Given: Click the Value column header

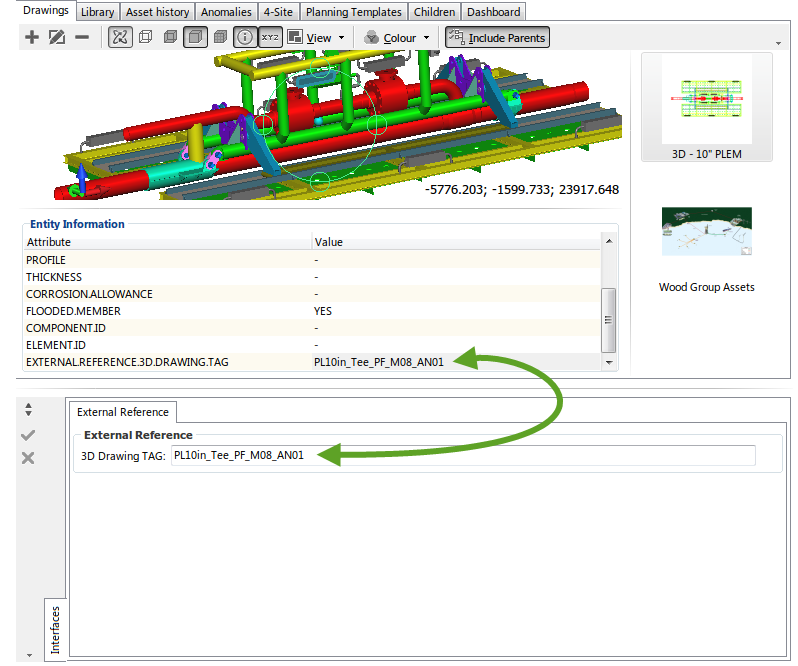Looking at the screenshot, I should [x=456, y=242].
